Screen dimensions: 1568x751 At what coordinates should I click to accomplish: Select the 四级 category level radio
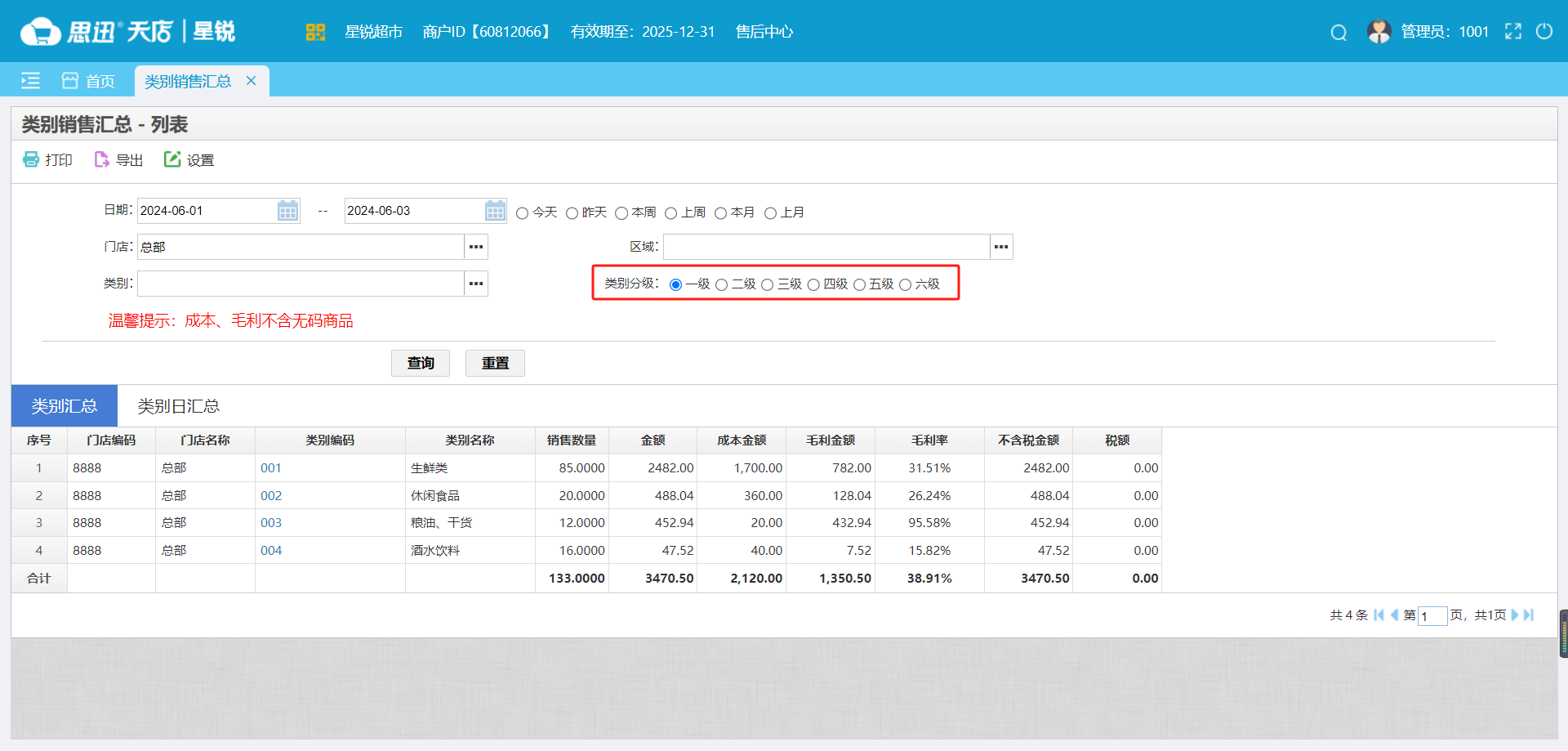point(813,285)
